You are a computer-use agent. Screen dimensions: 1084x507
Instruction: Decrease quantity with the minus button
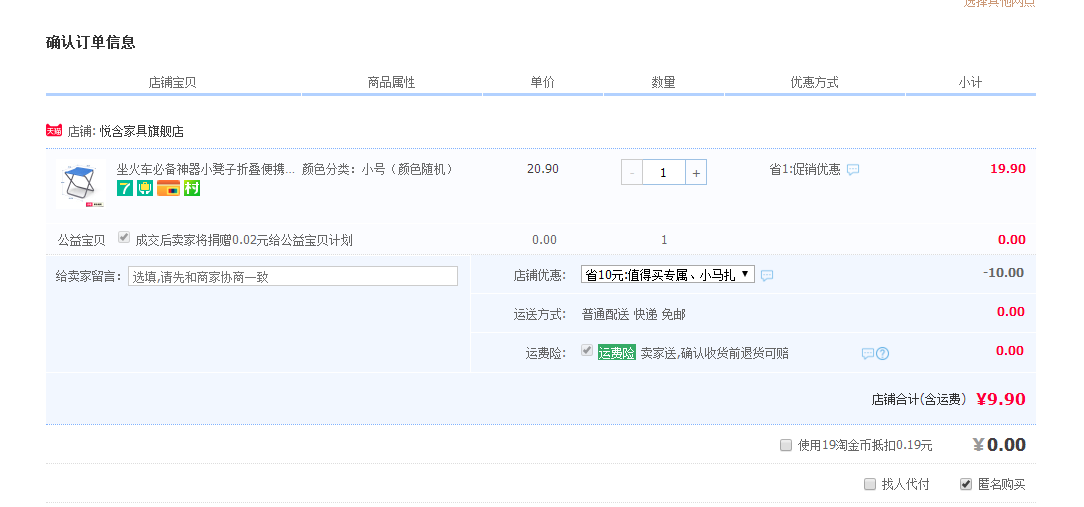(632, 172)
